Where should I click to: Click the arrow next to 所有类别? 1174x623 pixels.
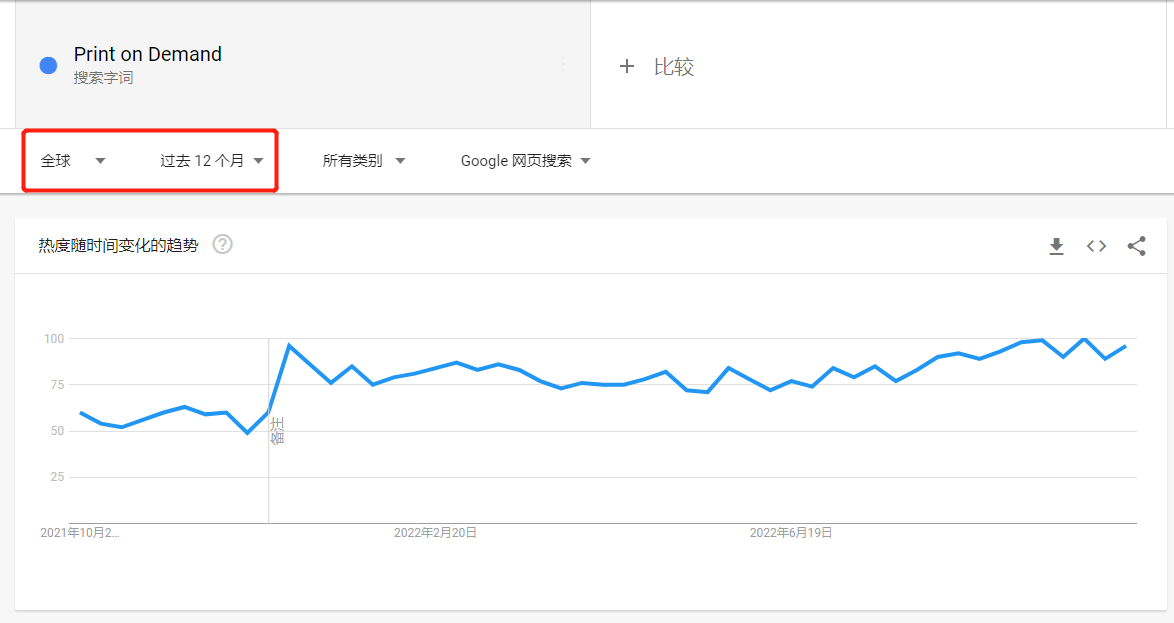tap(400, 161)
